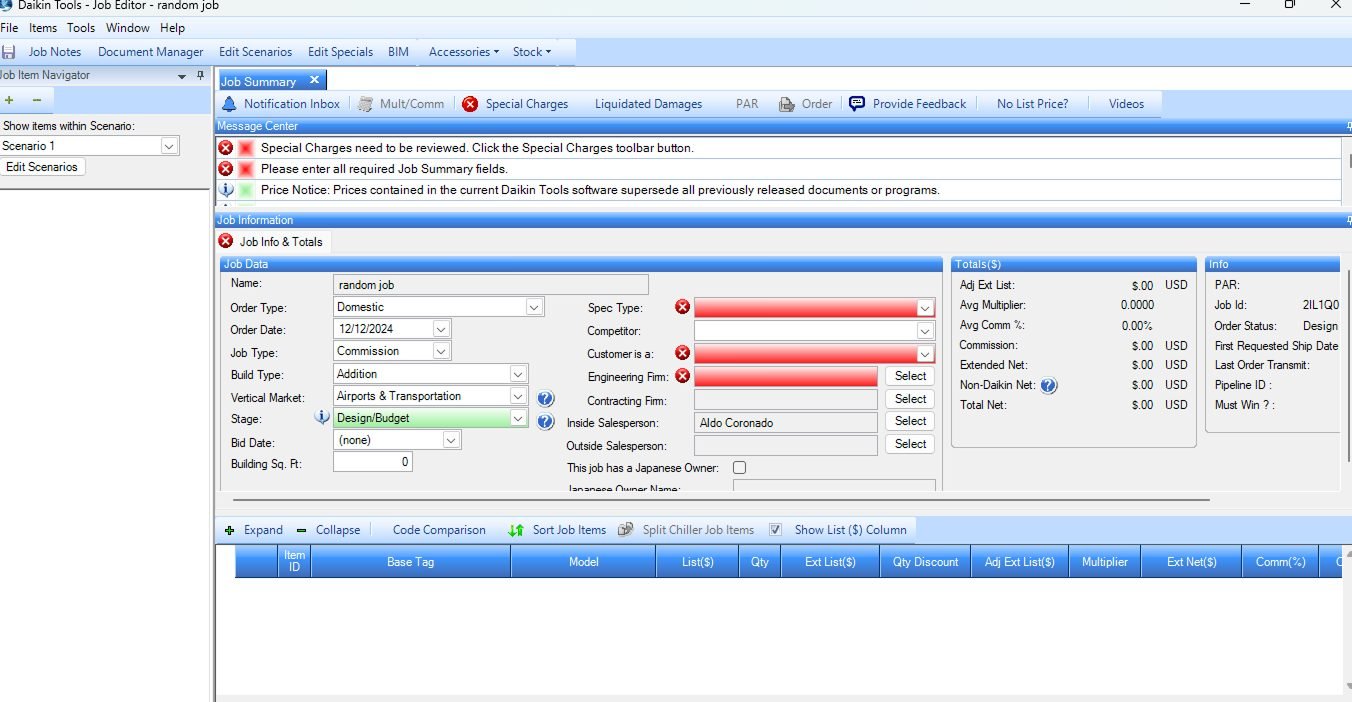Click Vertical Market help question icon
This screenshot has width=1352, height=702.
tap(545, 398)
